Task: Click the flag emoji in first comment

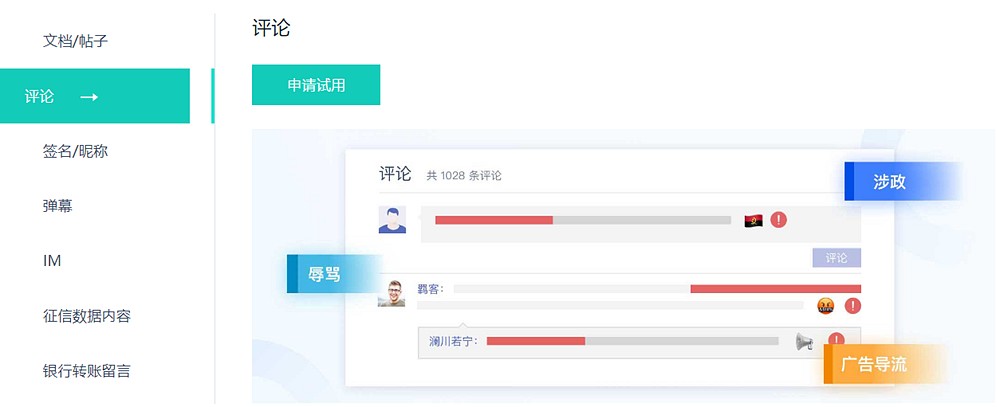Action: click(x=754, y=220)
